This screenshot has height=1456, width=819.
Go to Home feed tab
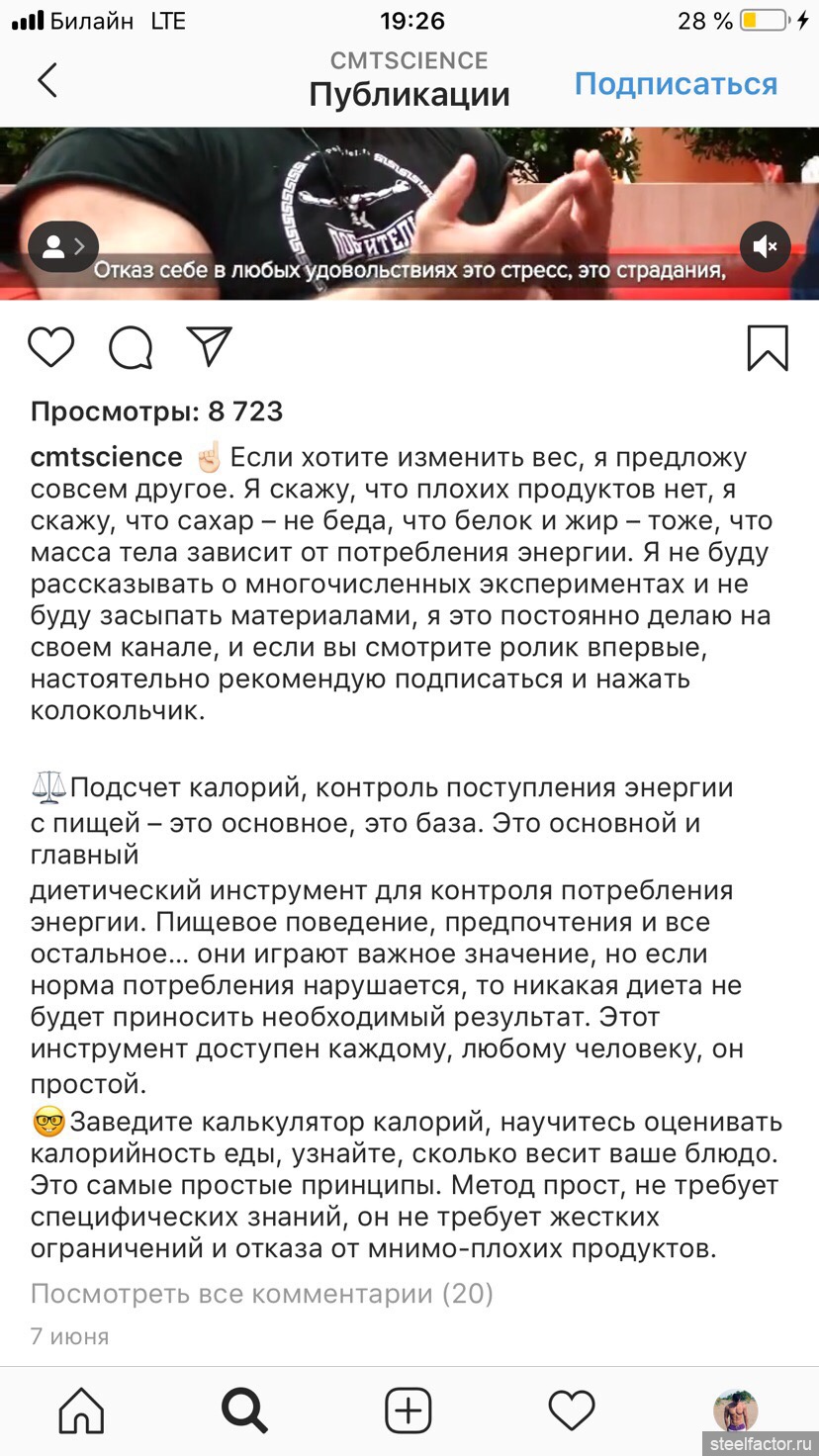tap(81, 1410)
